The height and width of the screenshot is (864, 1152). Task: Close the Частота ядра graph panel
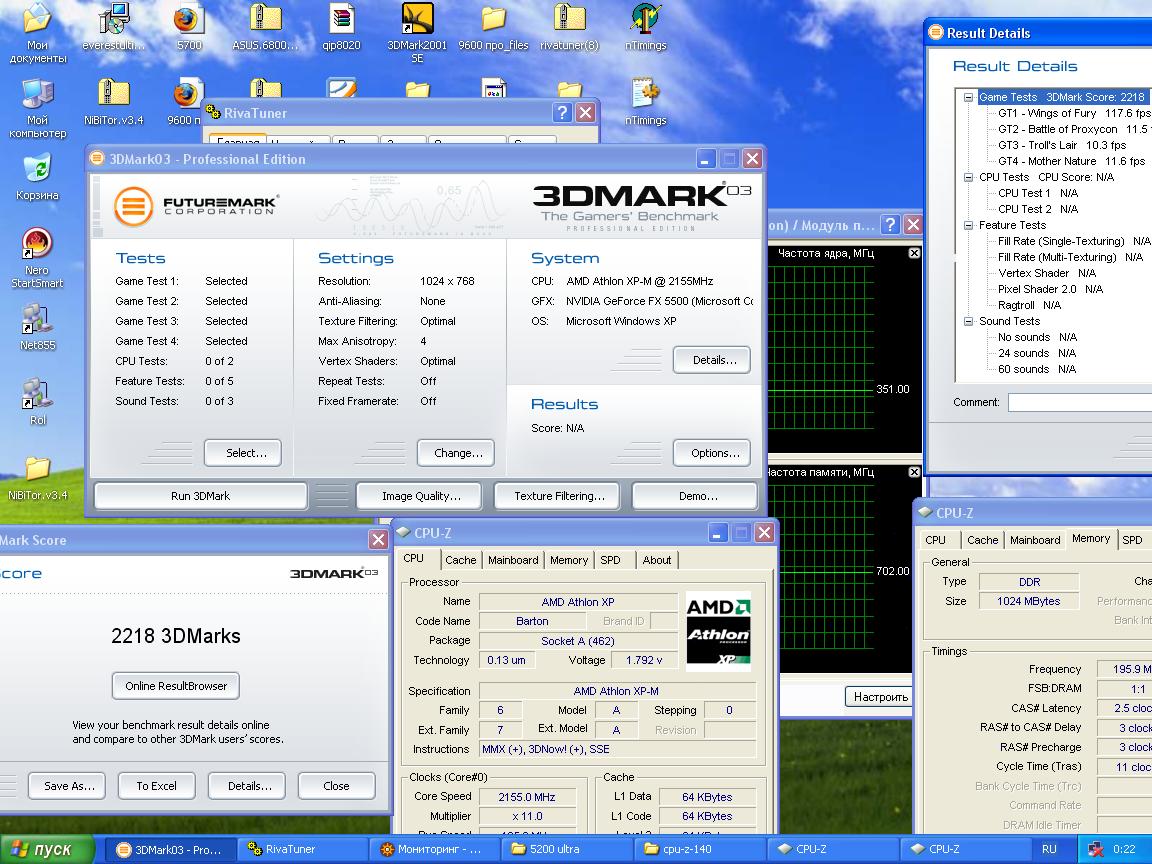(x=914, y=253)
